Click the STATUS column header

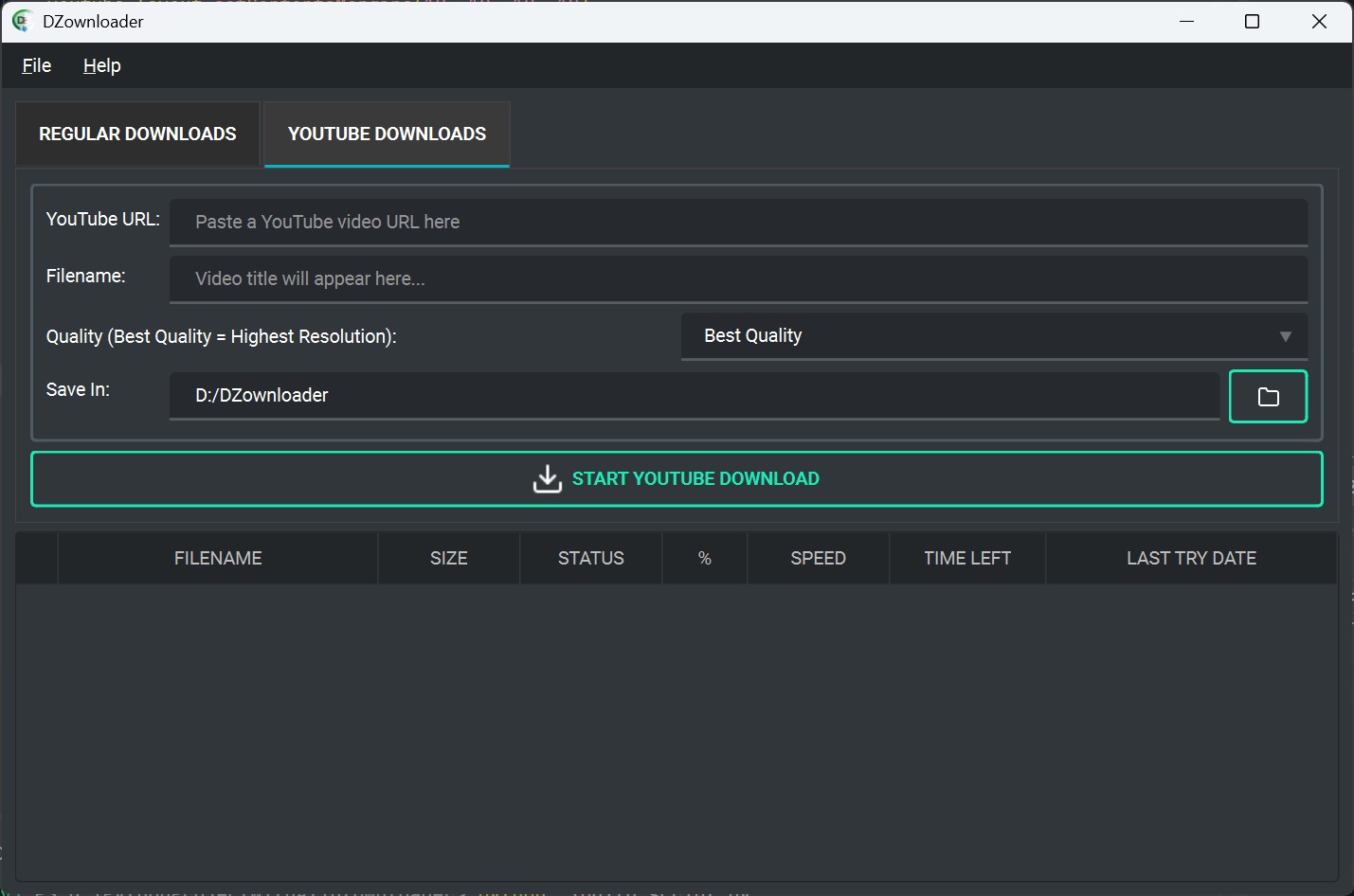tap(591, 558)
